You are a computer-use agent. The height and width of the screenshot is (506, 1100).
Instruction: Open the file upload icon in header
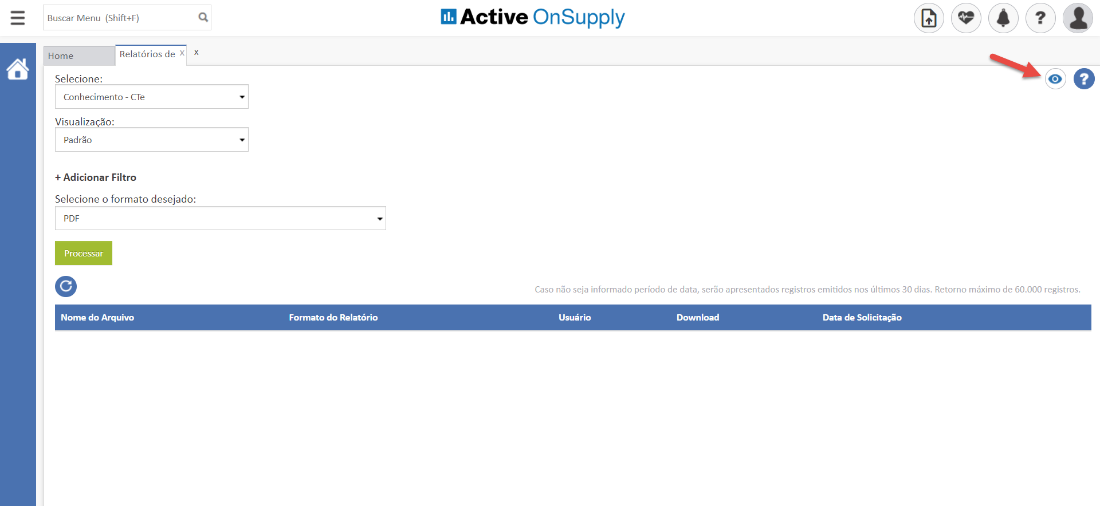929,18
